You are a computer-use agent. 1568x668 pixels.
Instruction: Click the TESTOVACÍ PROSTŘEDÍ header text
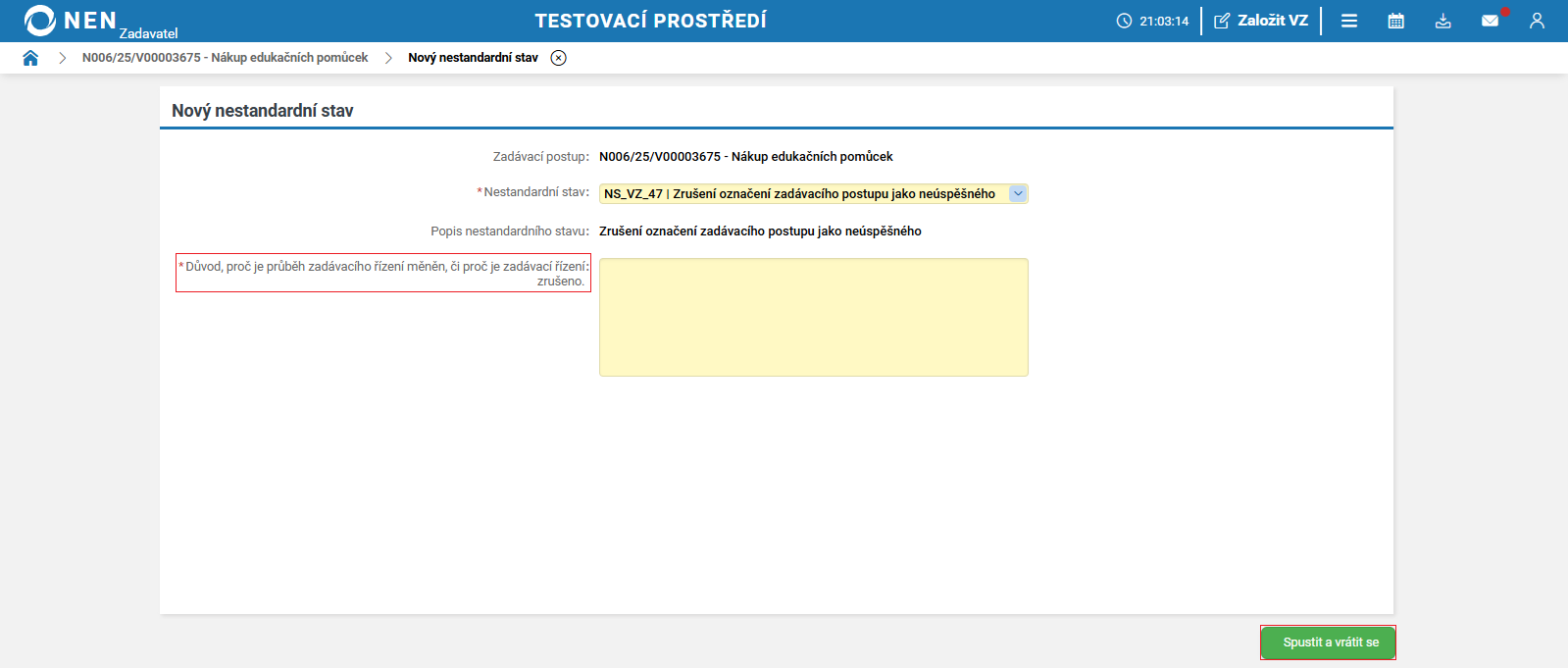coord(651,21)
